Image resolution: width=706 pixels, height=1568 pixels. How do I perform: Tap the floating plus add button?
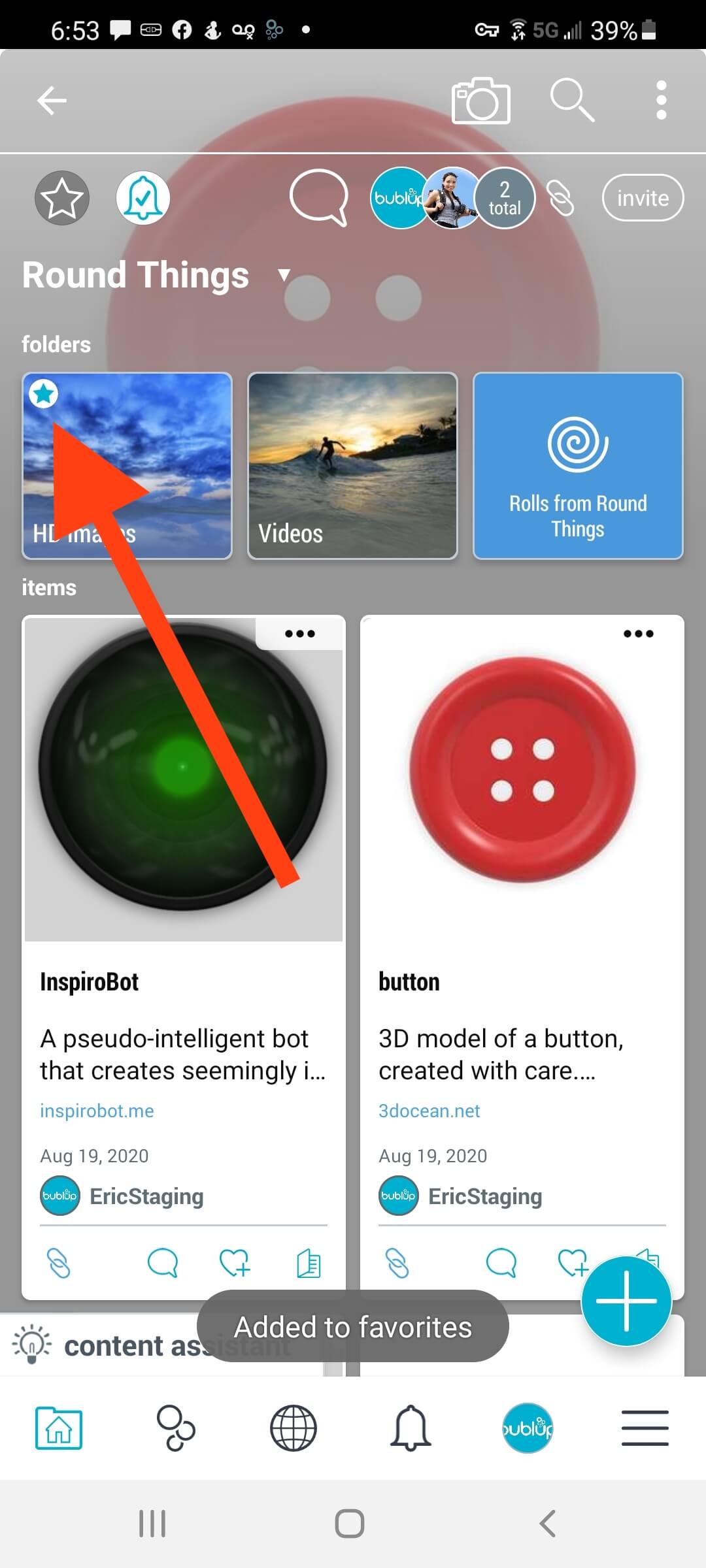pyautogui.click(x=626, y=1301)
